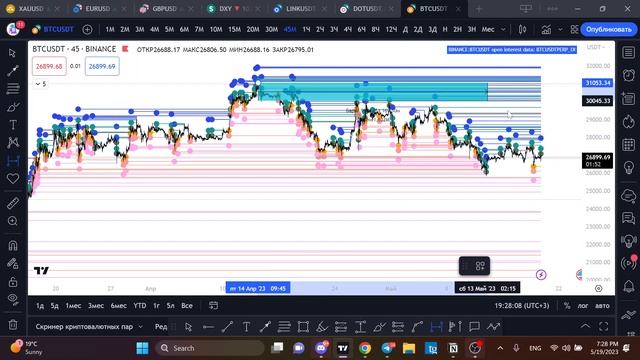Screen dimensions: 640x360
Task: Open the favorites heart icon
Action: coord(13,179)
